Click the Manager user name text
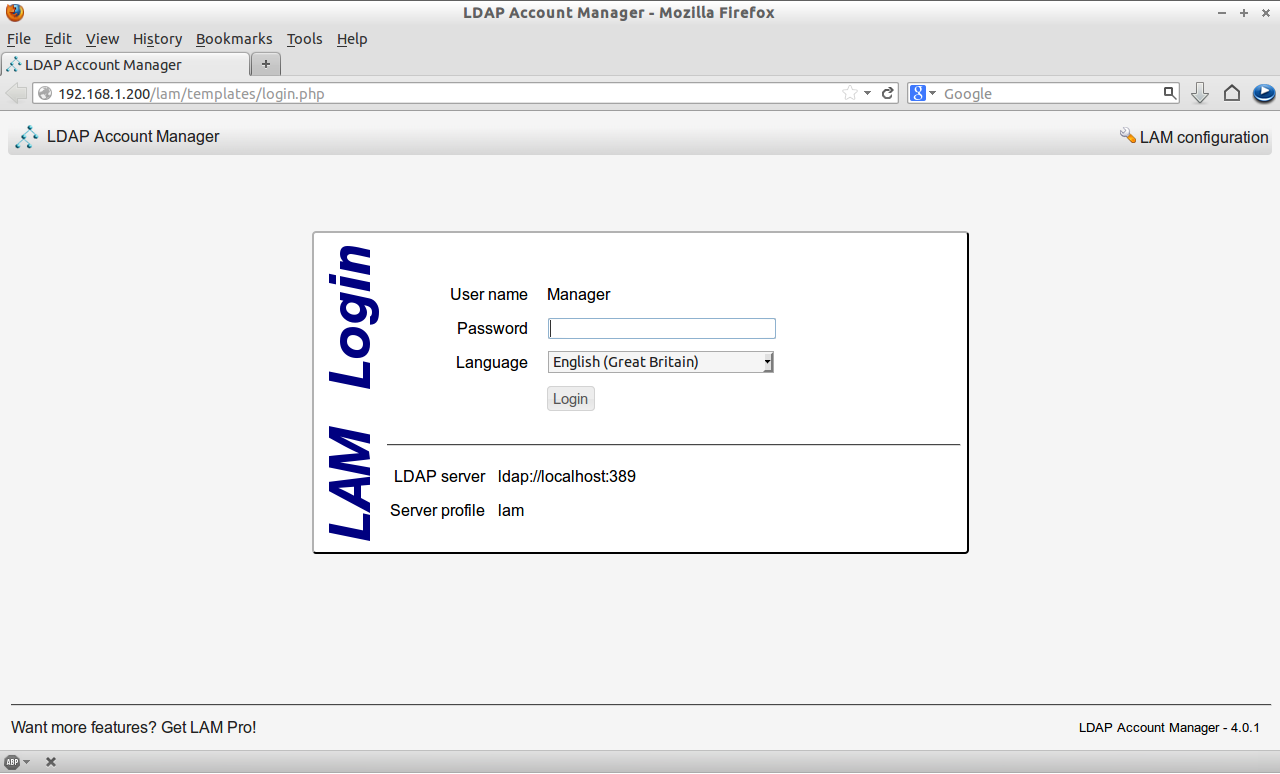 pyautogui.click(x=578, y=294)
